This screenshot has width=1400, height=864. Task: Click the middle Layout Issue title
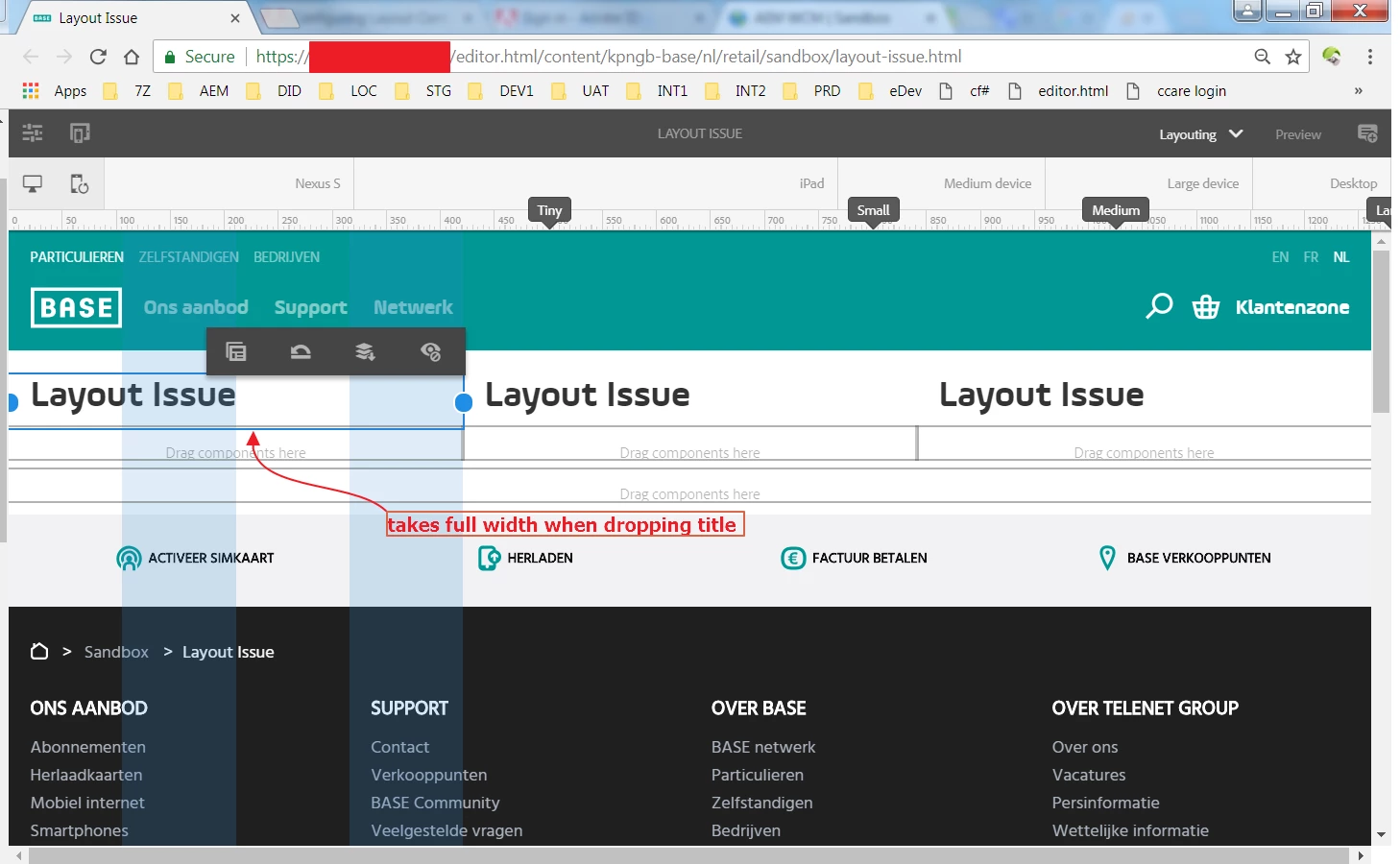587,395
